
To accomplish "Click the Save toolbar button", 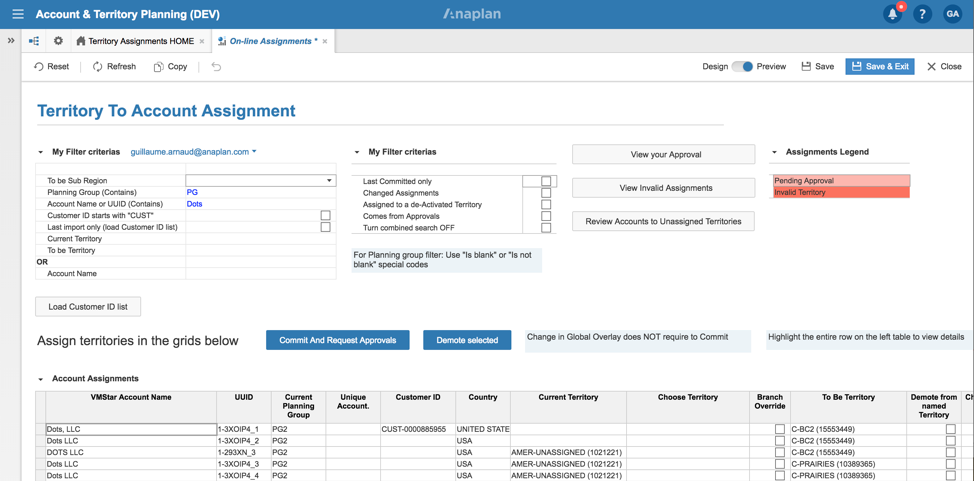I will pyautogui.click(x=817, y=66).
